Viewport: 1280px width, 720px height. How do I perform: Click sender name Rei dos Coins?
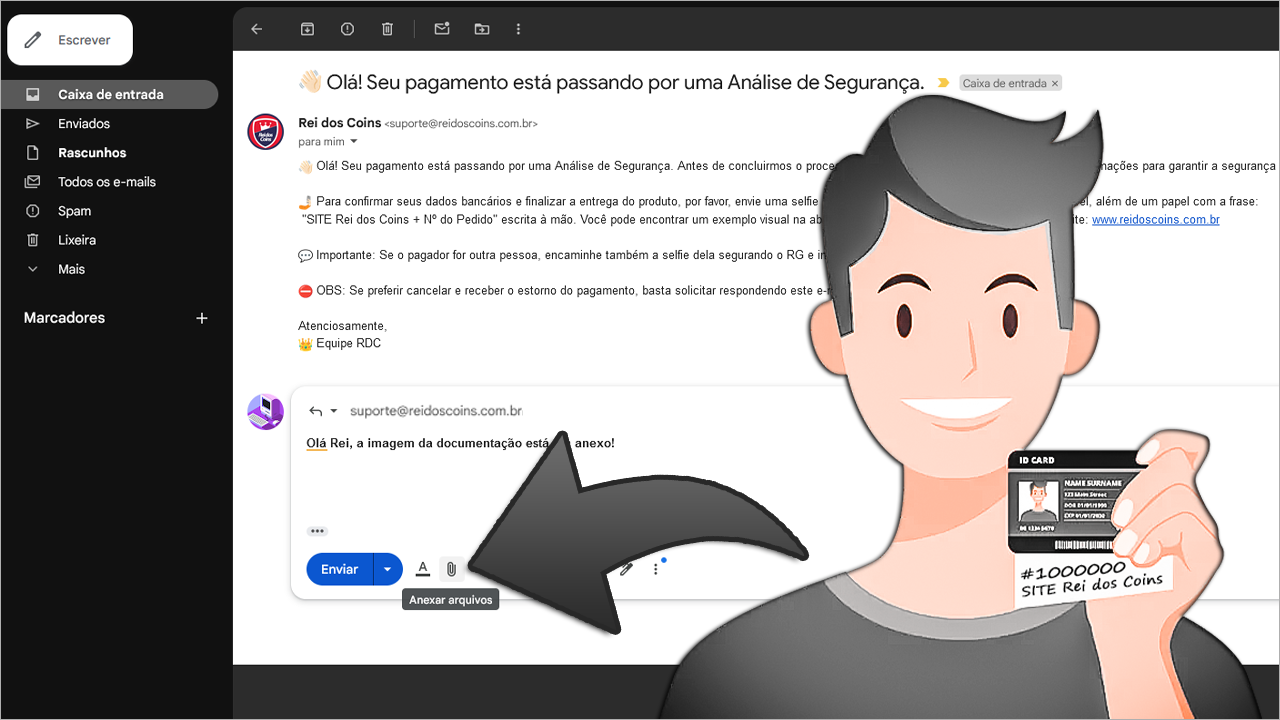340,123
